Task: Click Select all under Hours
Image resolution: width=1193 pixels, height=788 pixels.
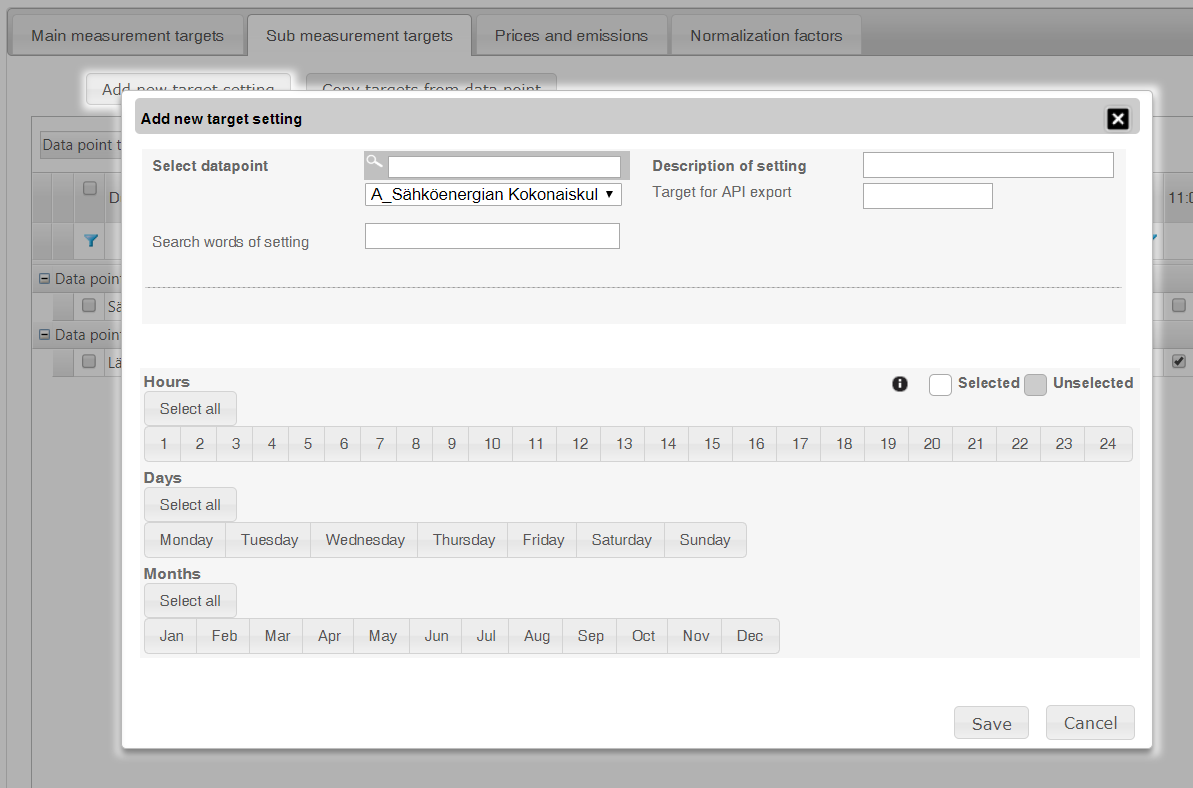Action: click(190, 408)
